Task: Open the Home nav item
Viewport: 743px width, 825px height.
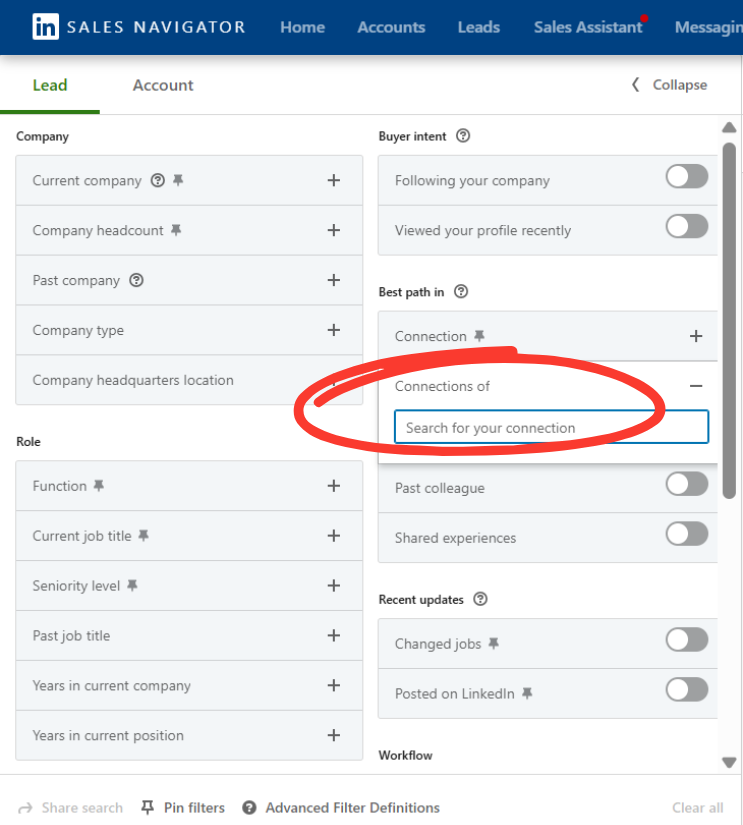Action: [303, 27]
